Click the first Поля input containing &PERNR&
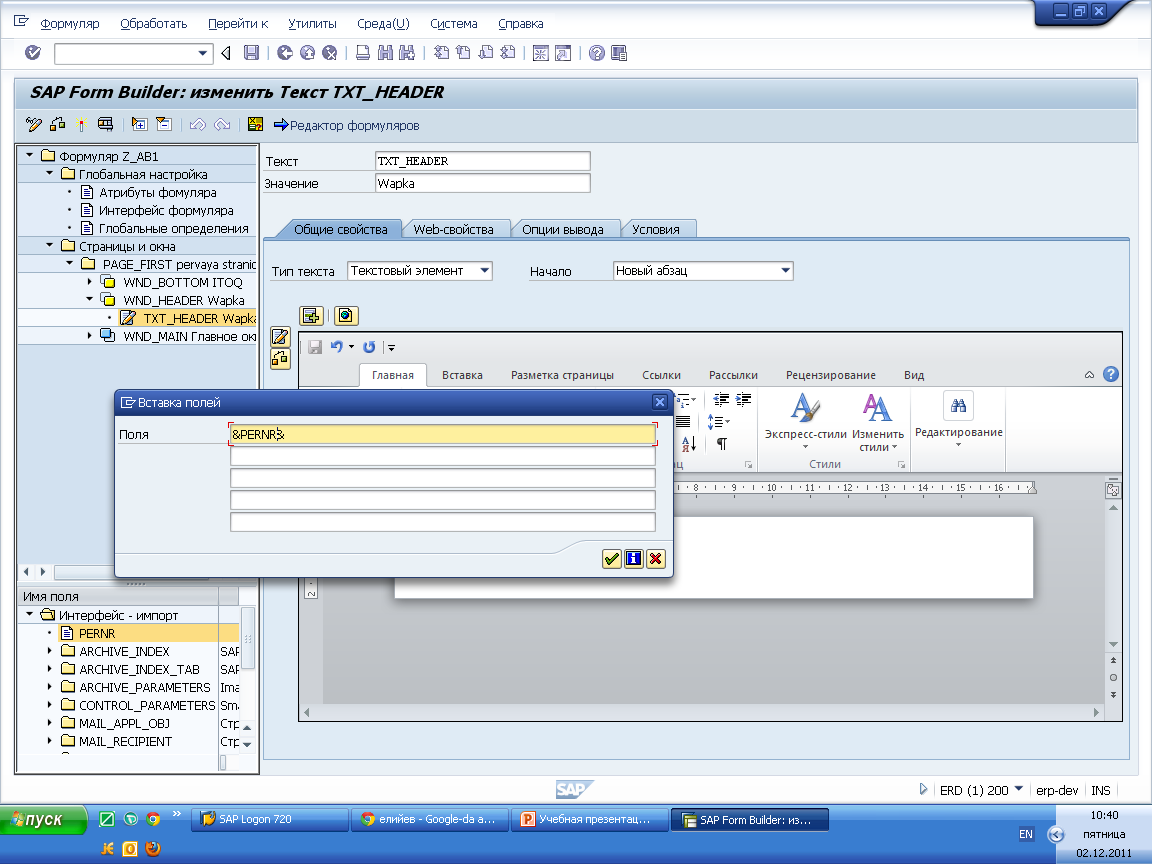1152x864 pixels. tap(442, 434)
